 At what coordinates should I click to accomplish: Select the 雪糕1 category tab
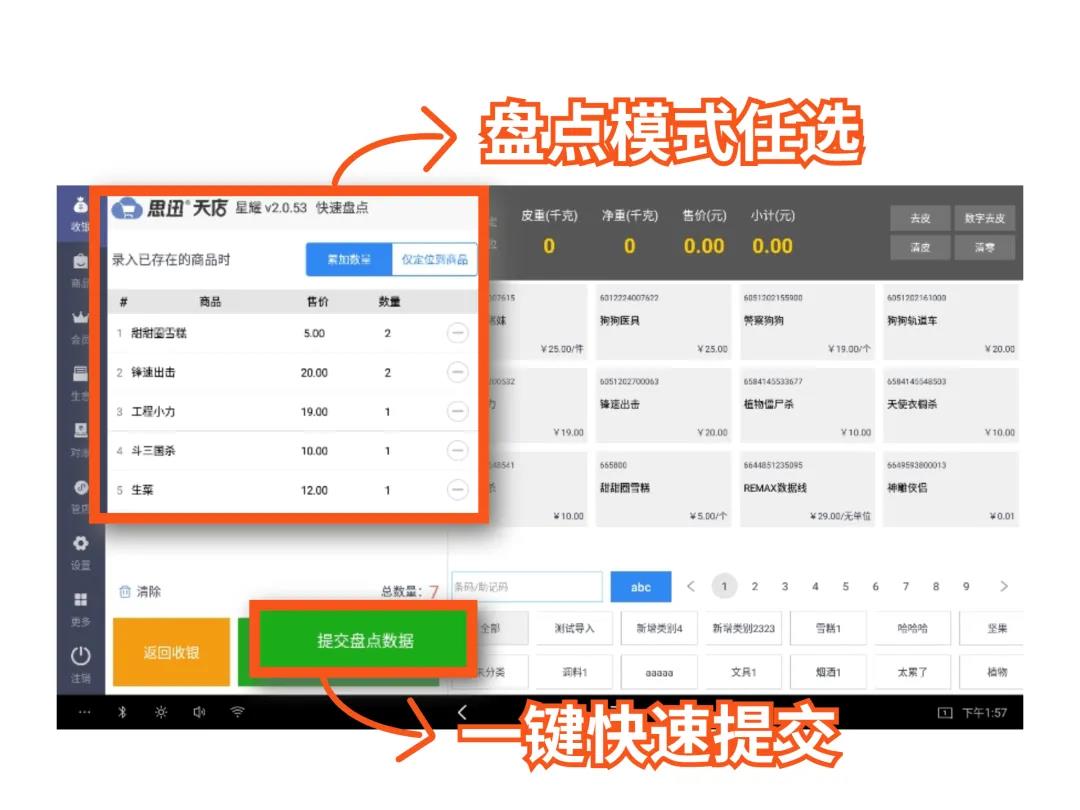[x=827, y=628]
